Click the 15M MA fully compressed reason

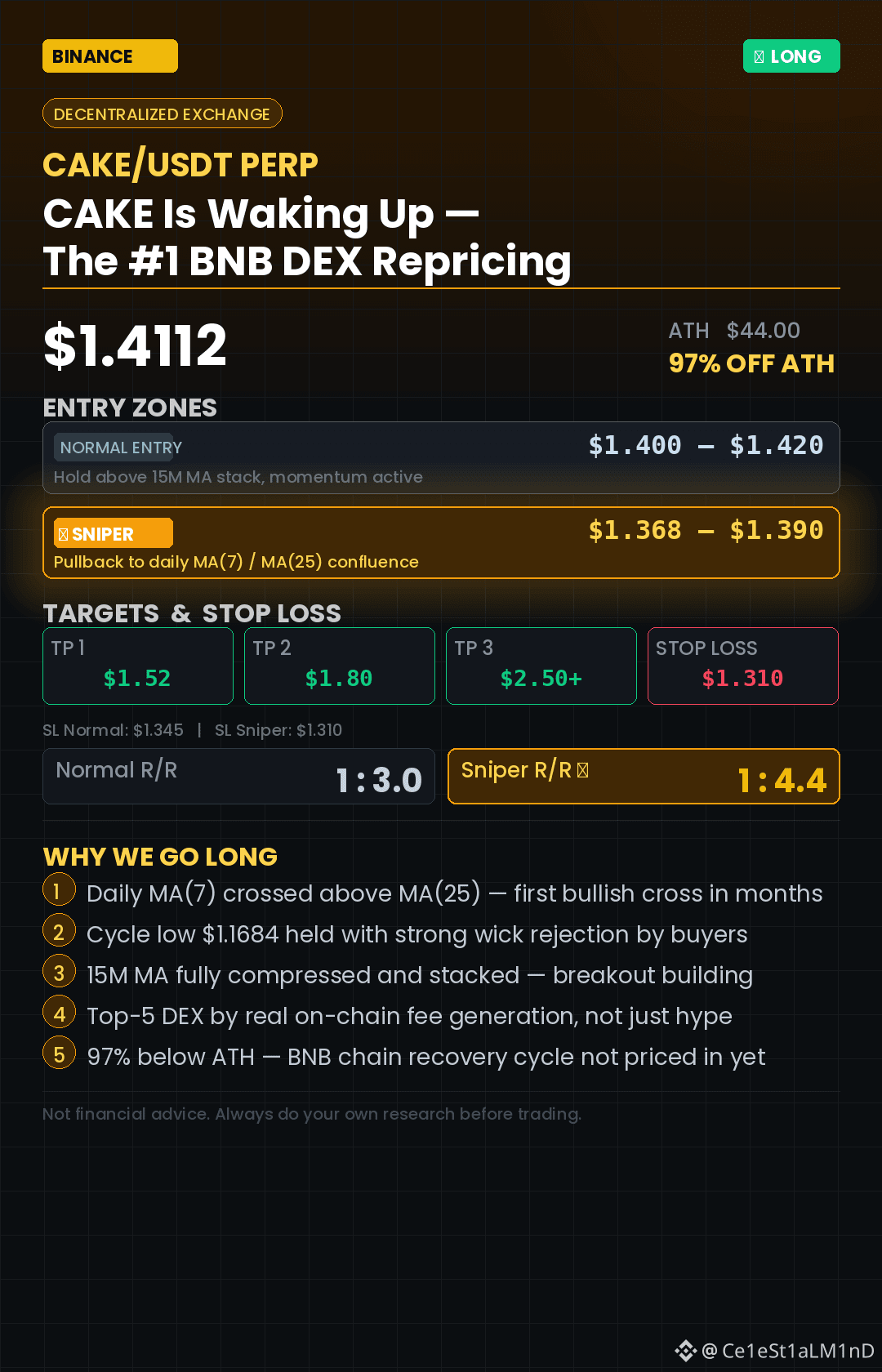[420, 975]
